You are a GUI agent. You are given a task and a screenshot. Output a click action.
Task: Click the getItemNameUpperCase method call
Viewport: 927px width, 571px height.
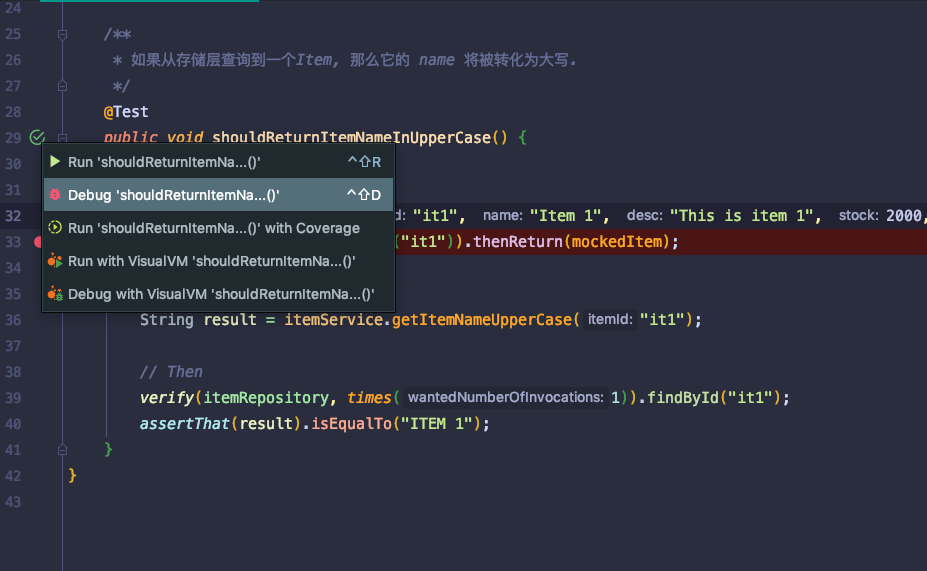coord(481,320)
